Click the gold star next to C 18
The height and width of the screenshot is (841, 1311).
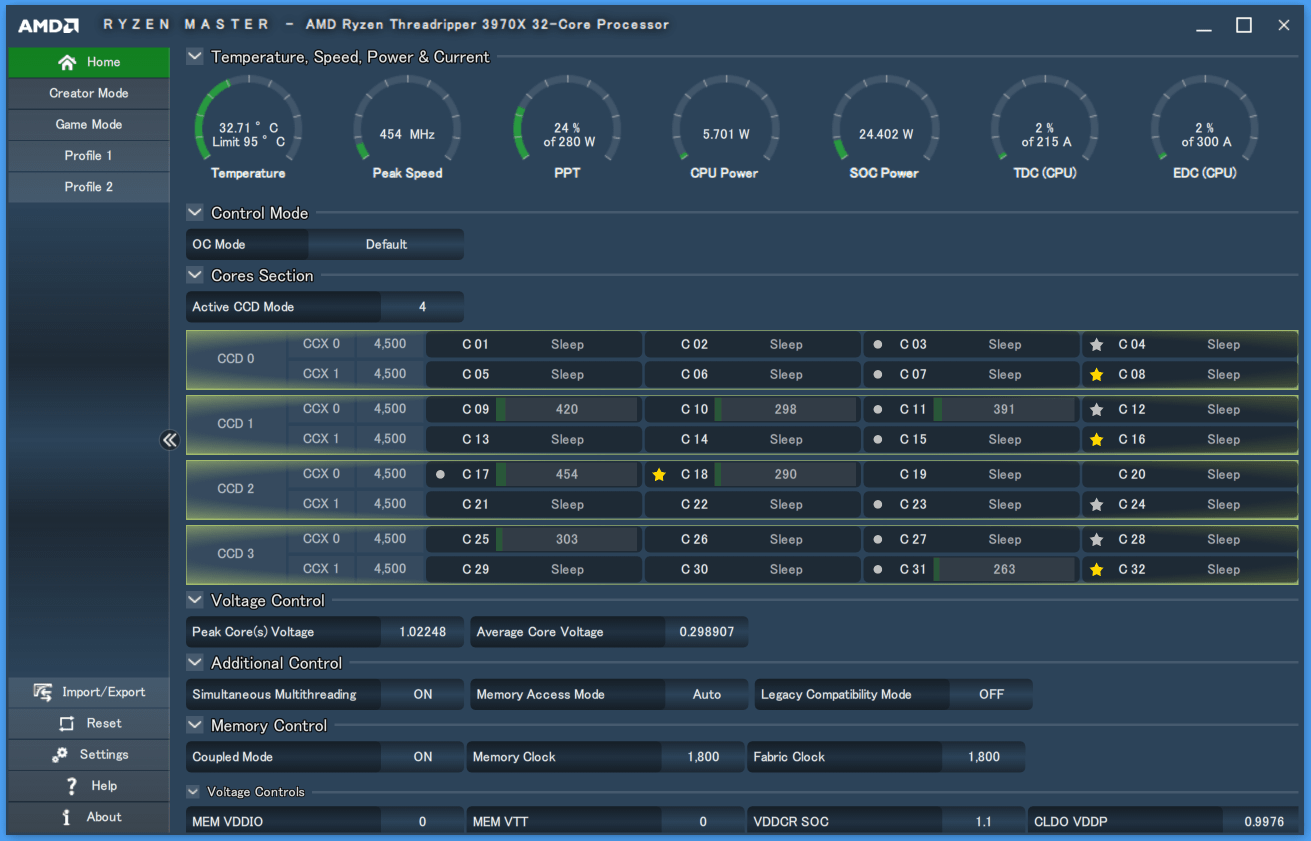point(659,475)
